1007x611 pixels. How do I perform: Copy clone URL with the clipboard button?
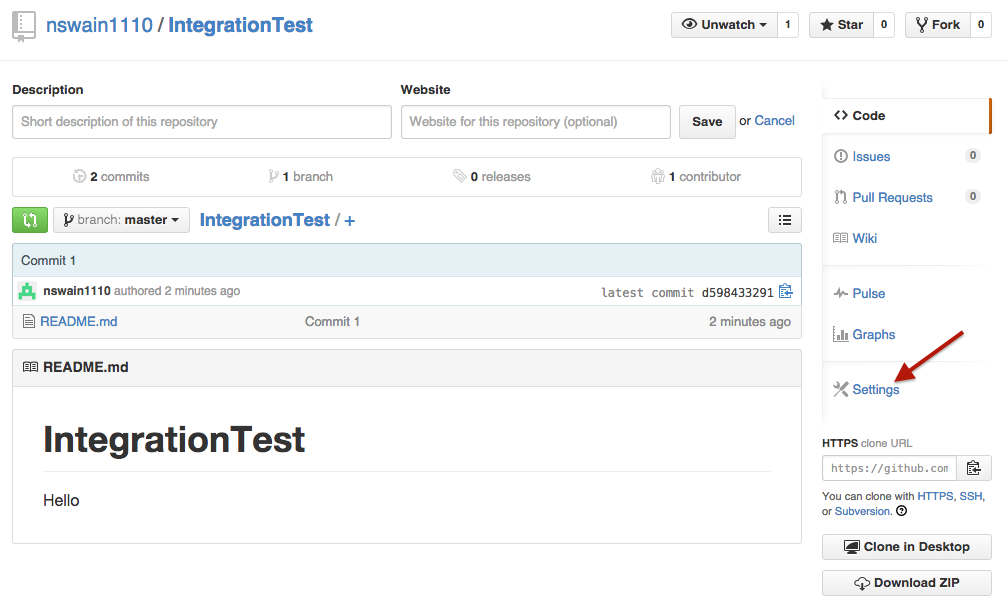(974, 468)
